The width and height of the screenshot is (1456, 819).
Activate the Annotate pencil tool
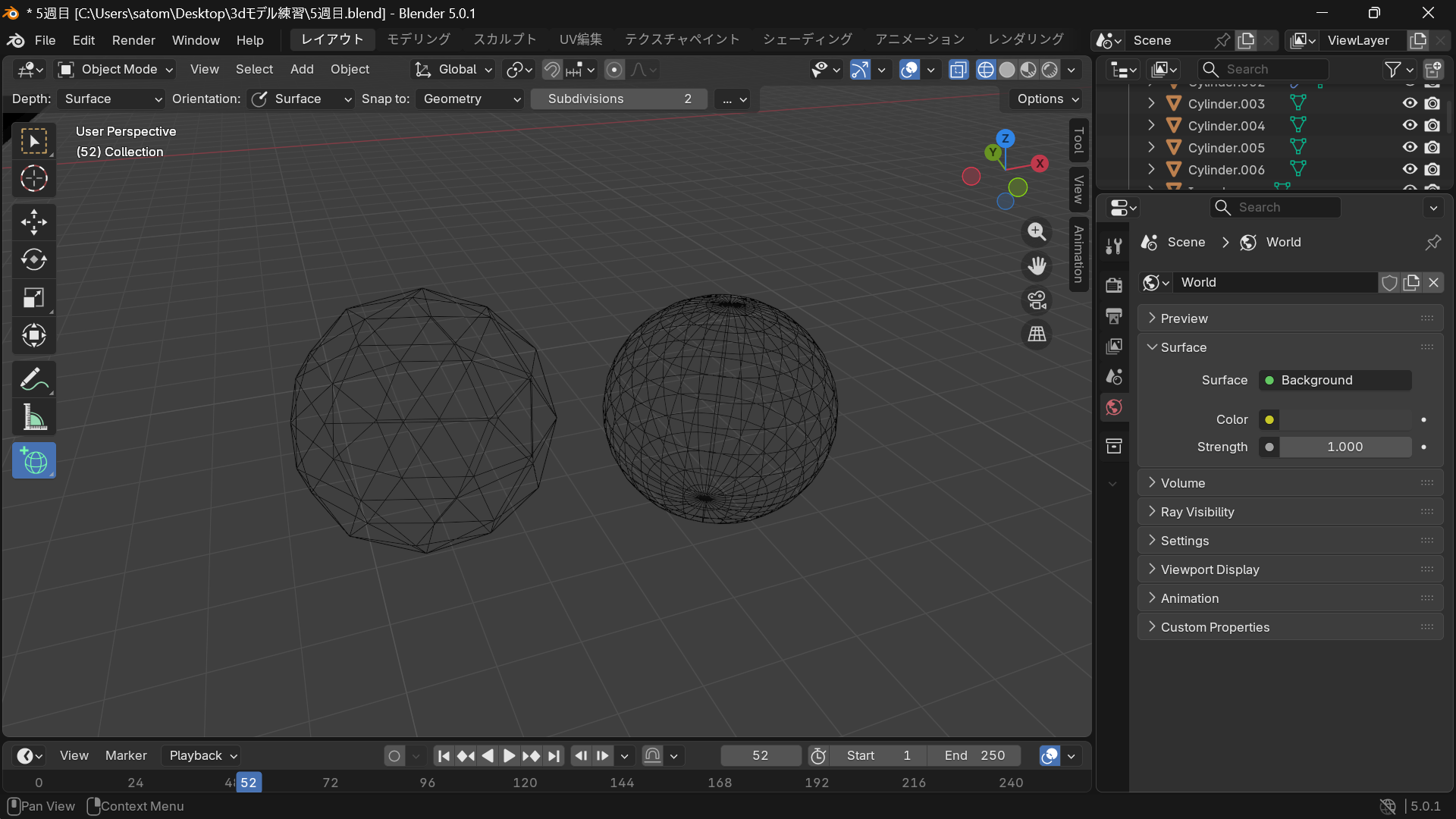click(33, 379)
